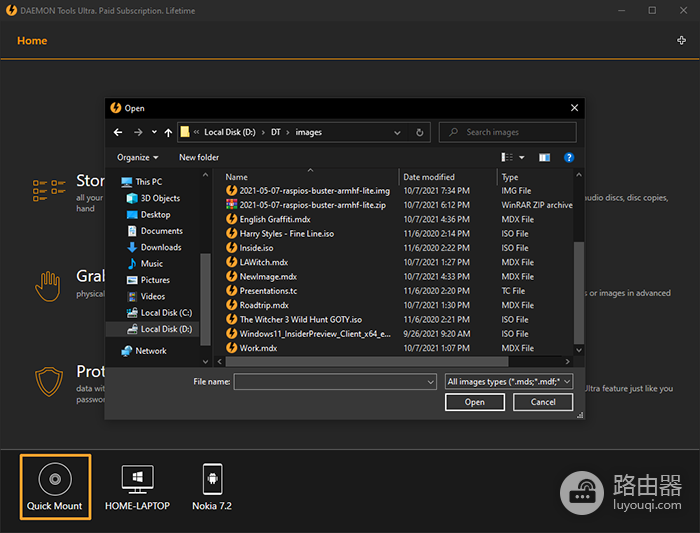Click the DT breadcrumb in address bar
Viewport: 700px width, 533px height.
coord(276,133)
